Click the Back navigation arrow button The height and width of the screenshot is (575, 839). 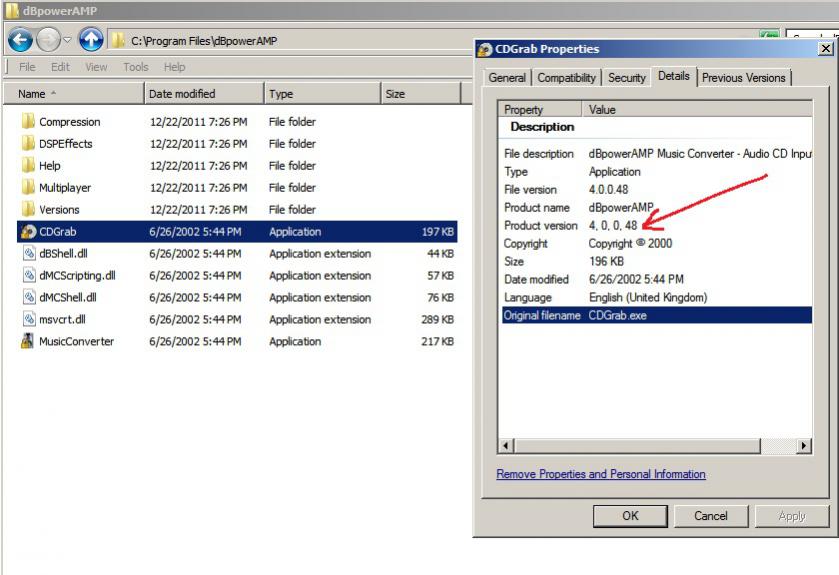coord(20,40)
